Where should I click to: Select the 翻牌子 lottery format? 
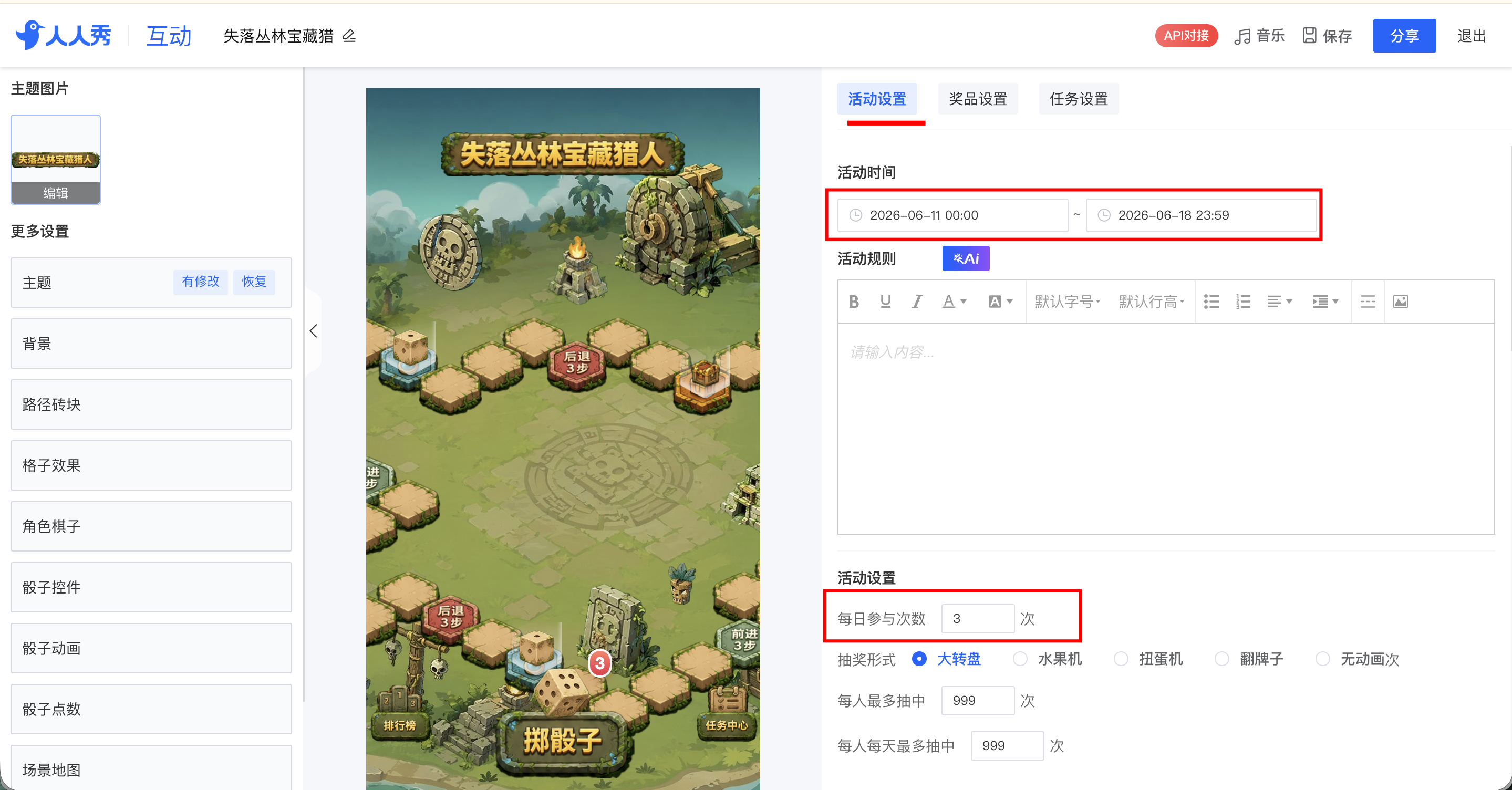[x=1249, y=659]
